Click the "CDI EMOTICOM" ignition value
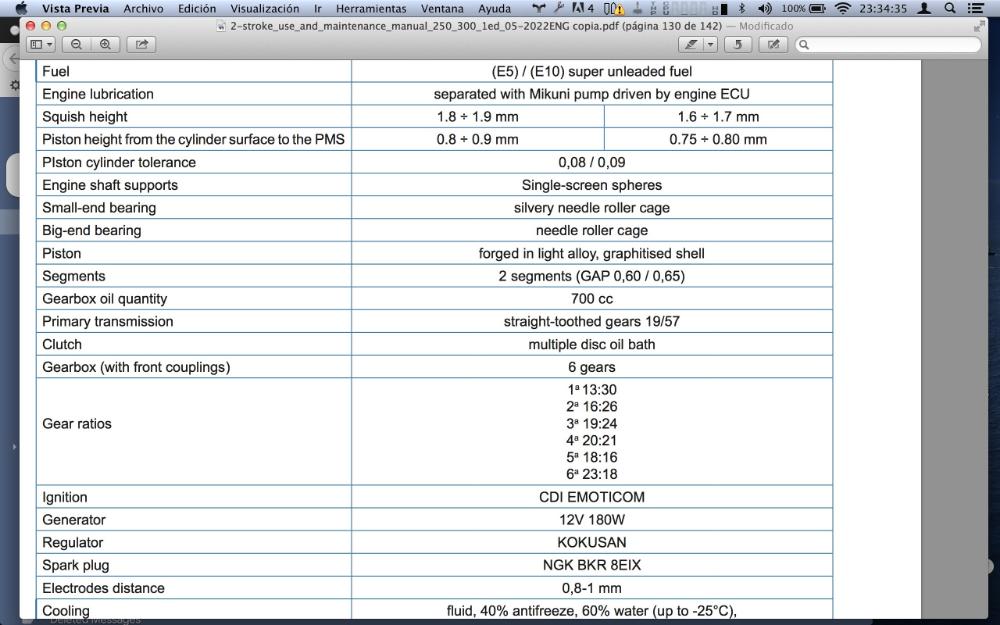1000x625 pixels. pyautogui.click(x=591, y=497)
